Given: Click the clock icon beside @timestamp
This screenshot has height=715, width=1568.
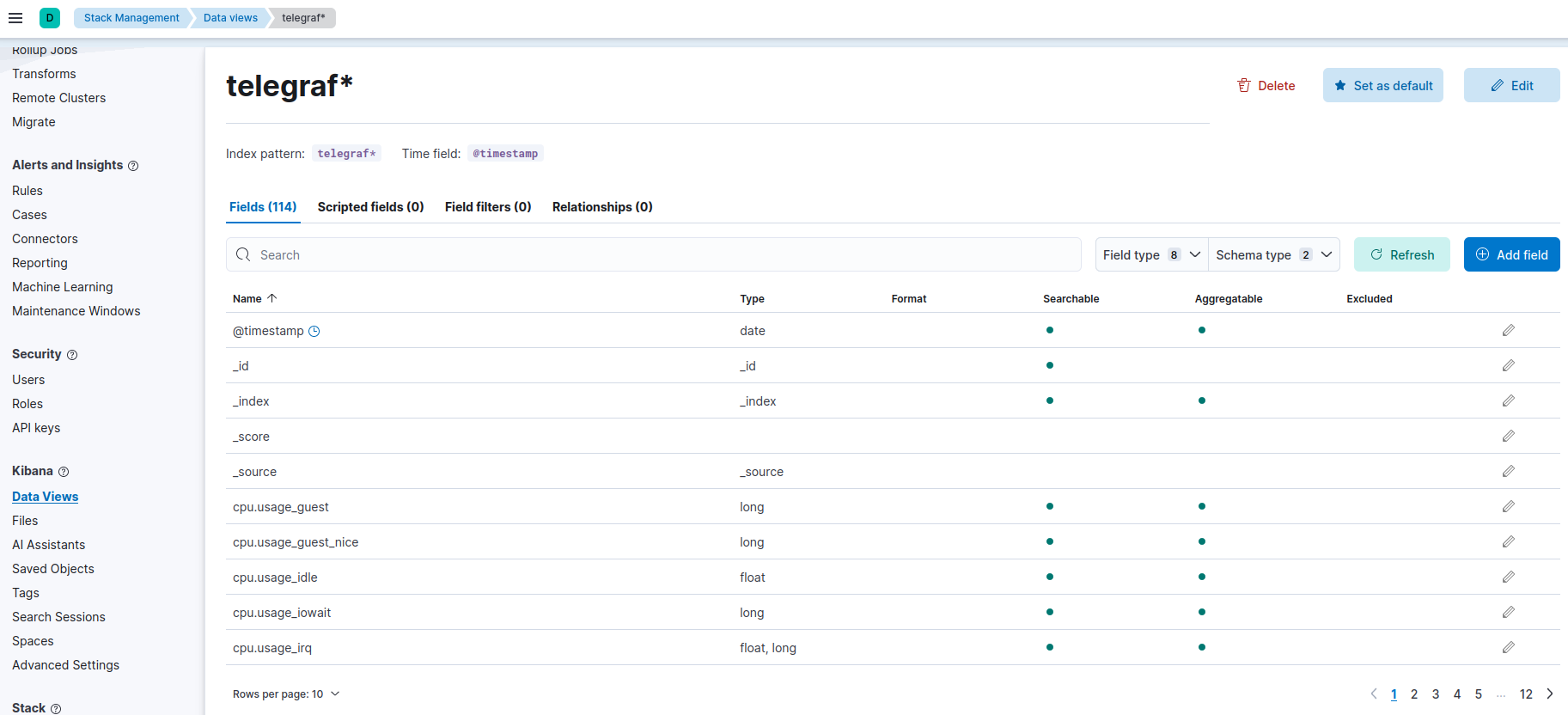Looking at the screenshot, I should tap(314, 331).
